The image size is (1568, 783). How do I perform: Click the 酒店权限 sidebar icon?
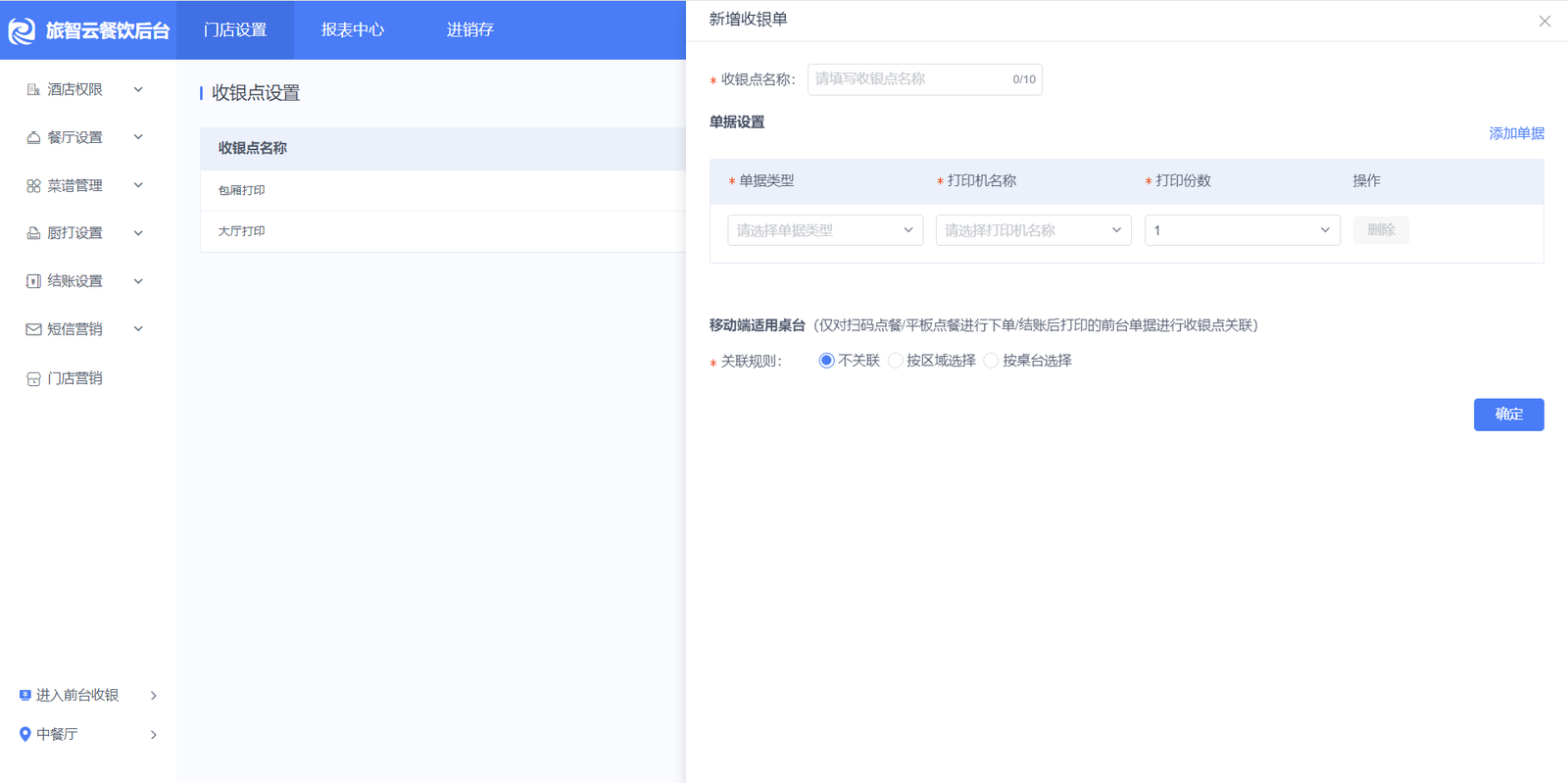(33, 89)
